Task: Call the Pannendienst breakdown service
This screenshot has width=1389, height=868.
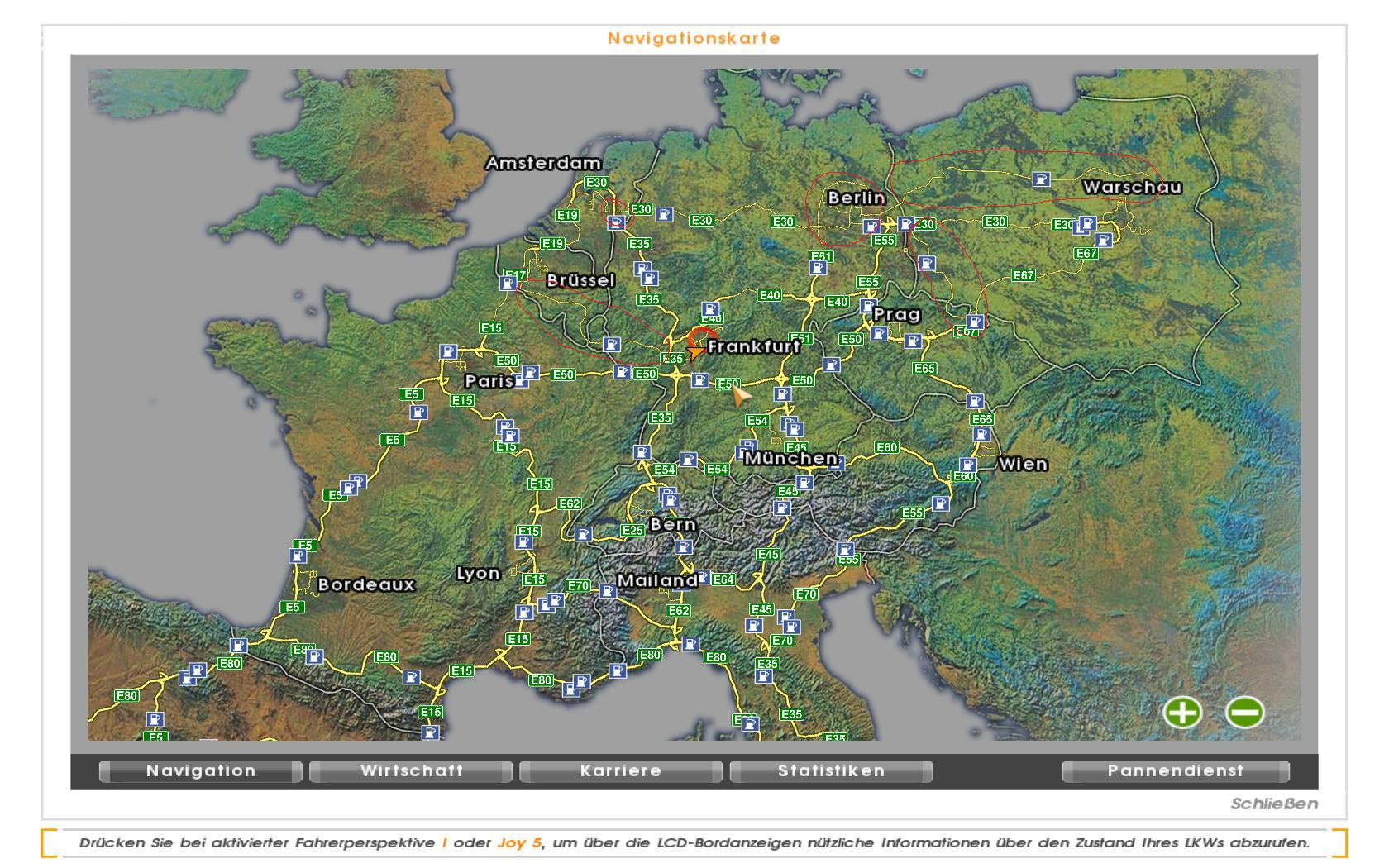Action: (1175, 771)
